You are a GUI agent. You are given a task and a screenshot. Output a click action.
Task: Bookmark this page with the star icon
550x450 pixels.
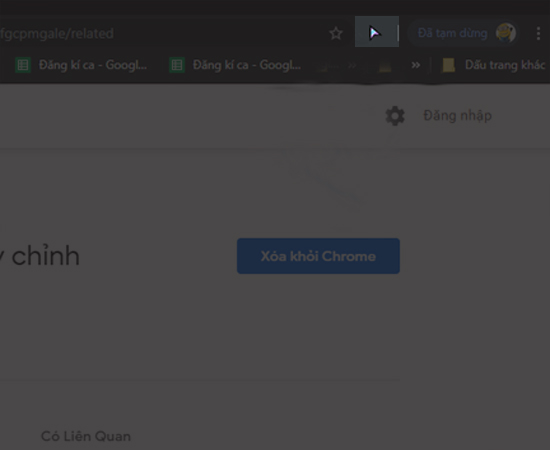point(336,33)
